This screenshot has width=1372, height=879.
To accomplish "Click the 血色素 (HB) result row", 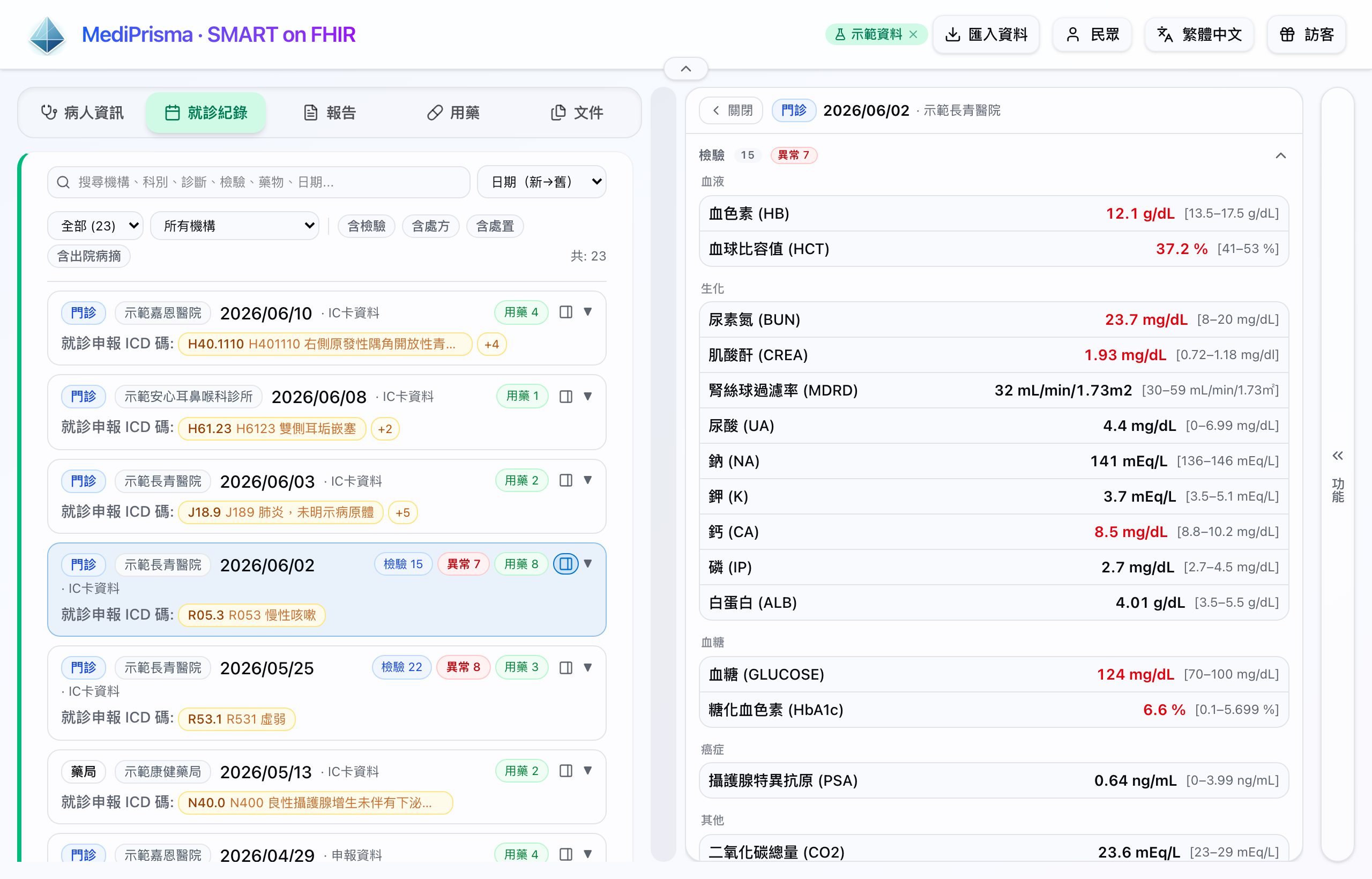I will pos(994,213).
